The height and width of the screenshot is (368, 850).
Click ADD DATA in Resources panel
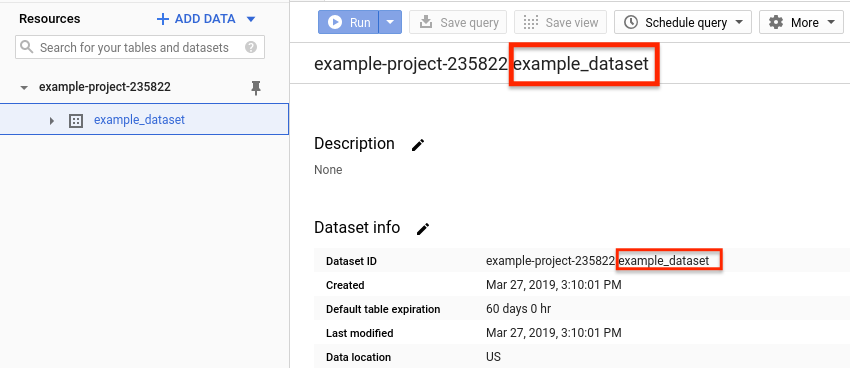tap(205, 19)
